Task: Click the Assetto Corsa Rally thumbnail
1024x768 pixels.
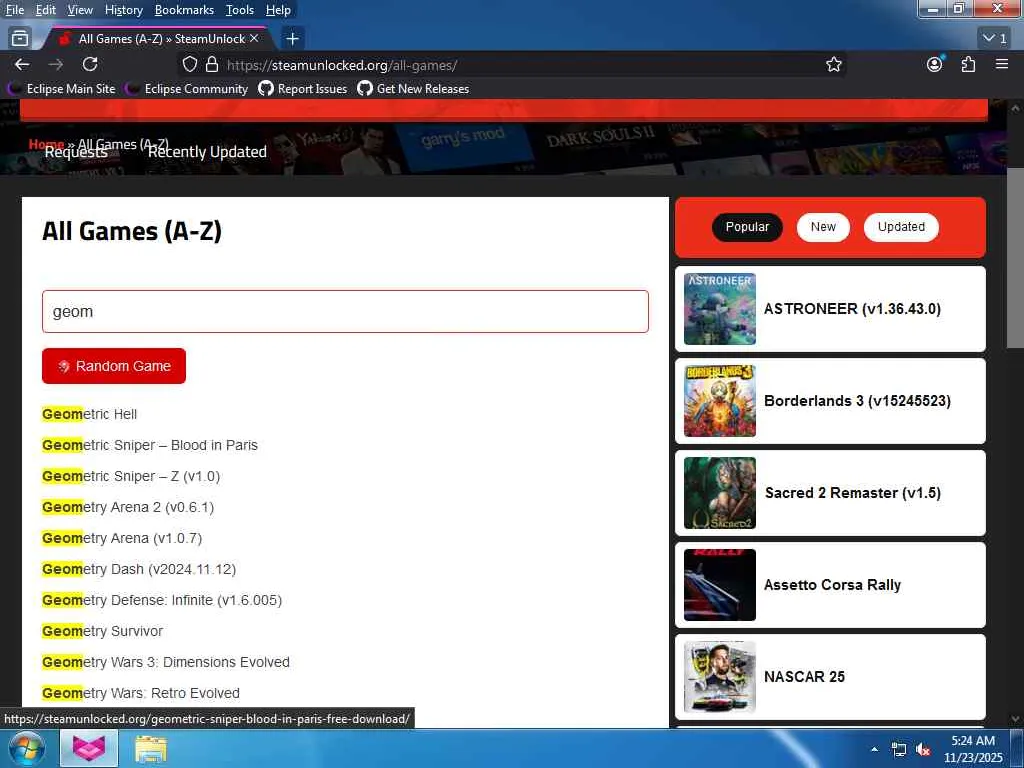Action: (720, 585)
